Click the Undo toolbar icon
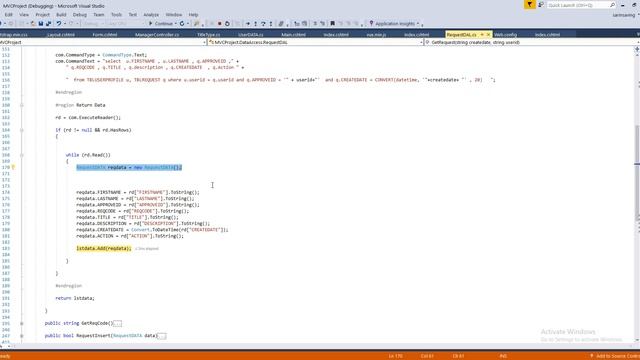640x360 pixels. pyautogui.click(x=59, y=24)
